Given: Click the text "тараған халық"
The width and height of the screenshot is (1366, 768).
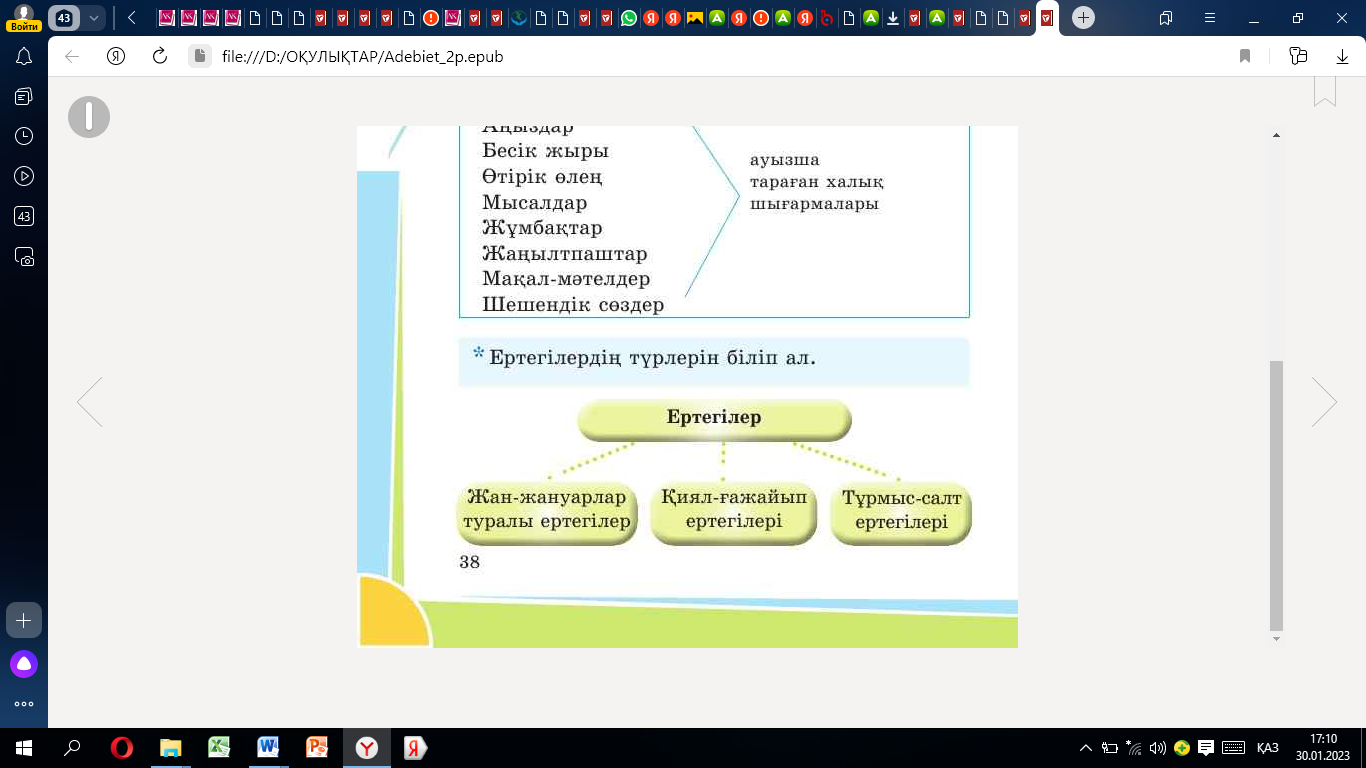Looking at the screenshot, I should 817,182.
